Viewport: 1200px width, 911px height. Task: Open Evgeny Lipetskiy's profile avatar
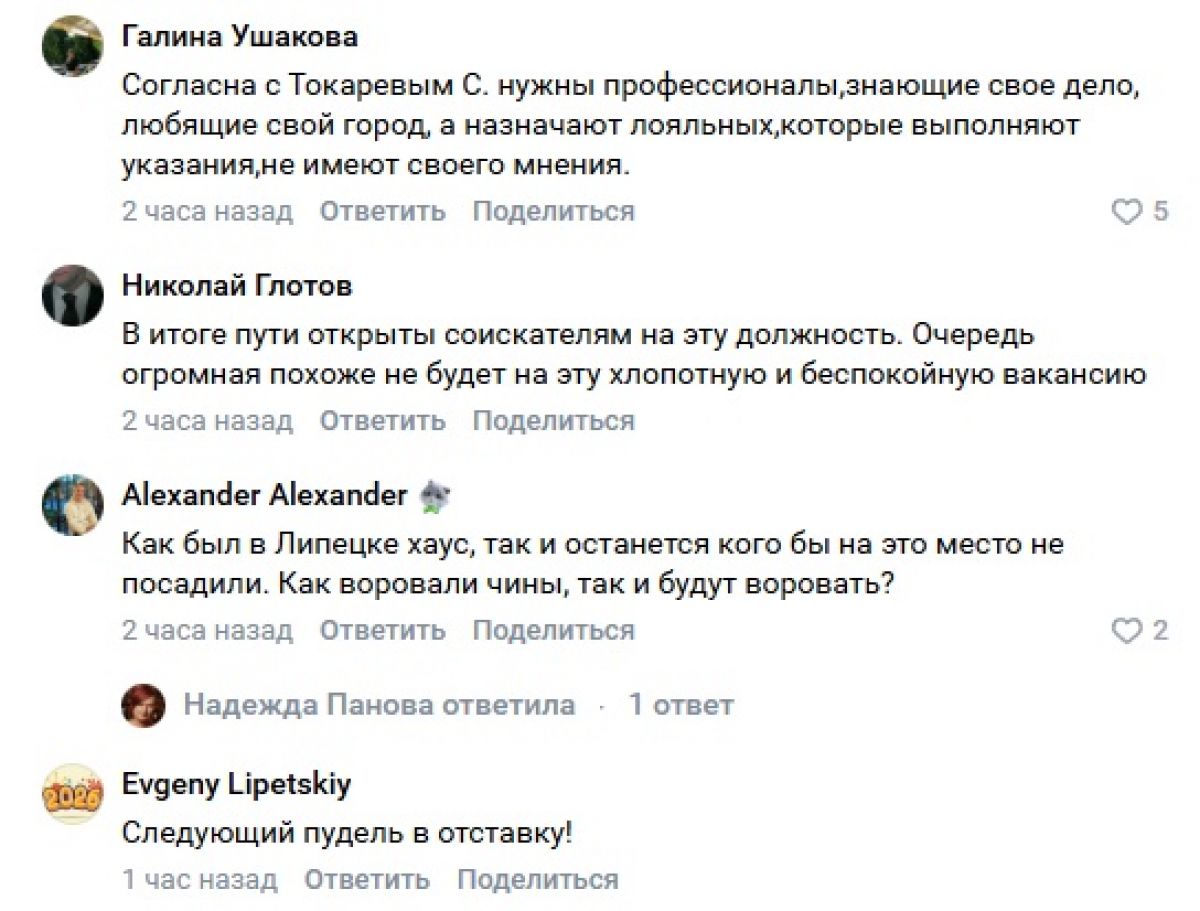[x=73, y=794]
